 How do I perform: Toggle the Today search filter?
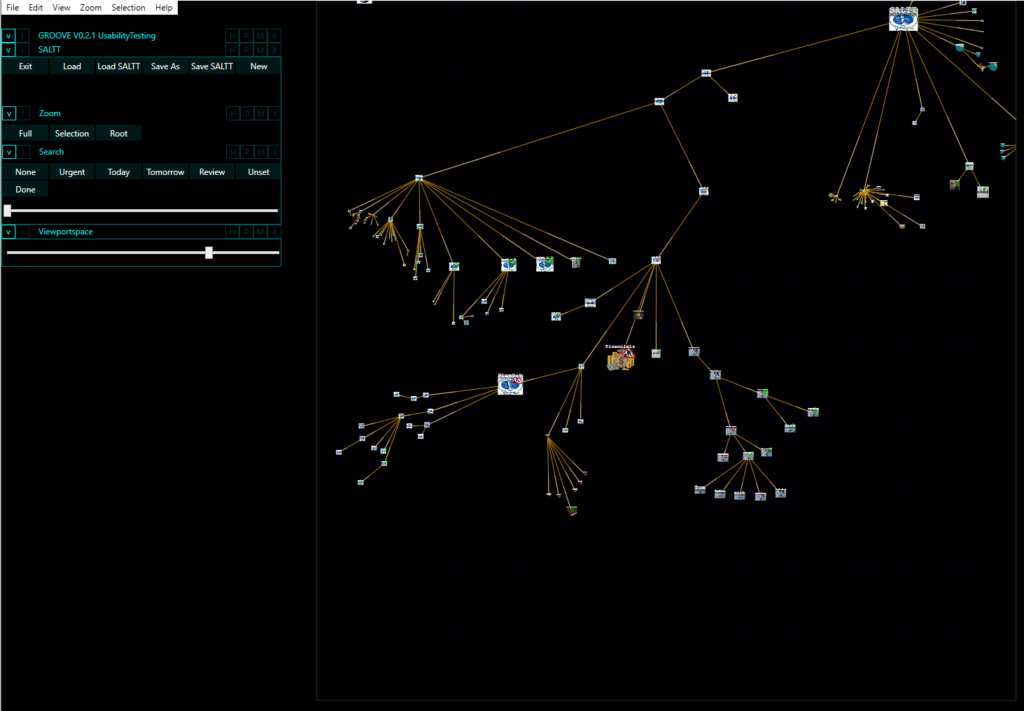tap(119, 172)
